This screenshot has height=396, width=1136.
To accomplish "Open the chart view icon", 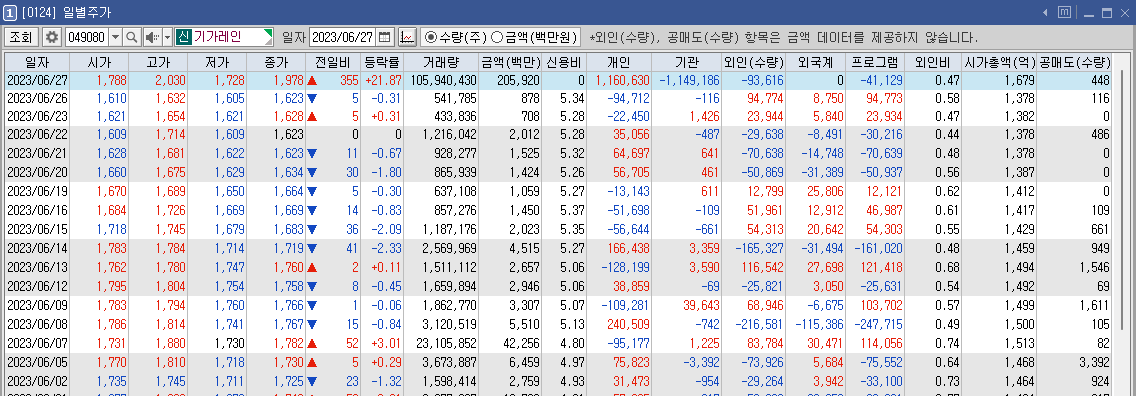I will tap(407, 37).
